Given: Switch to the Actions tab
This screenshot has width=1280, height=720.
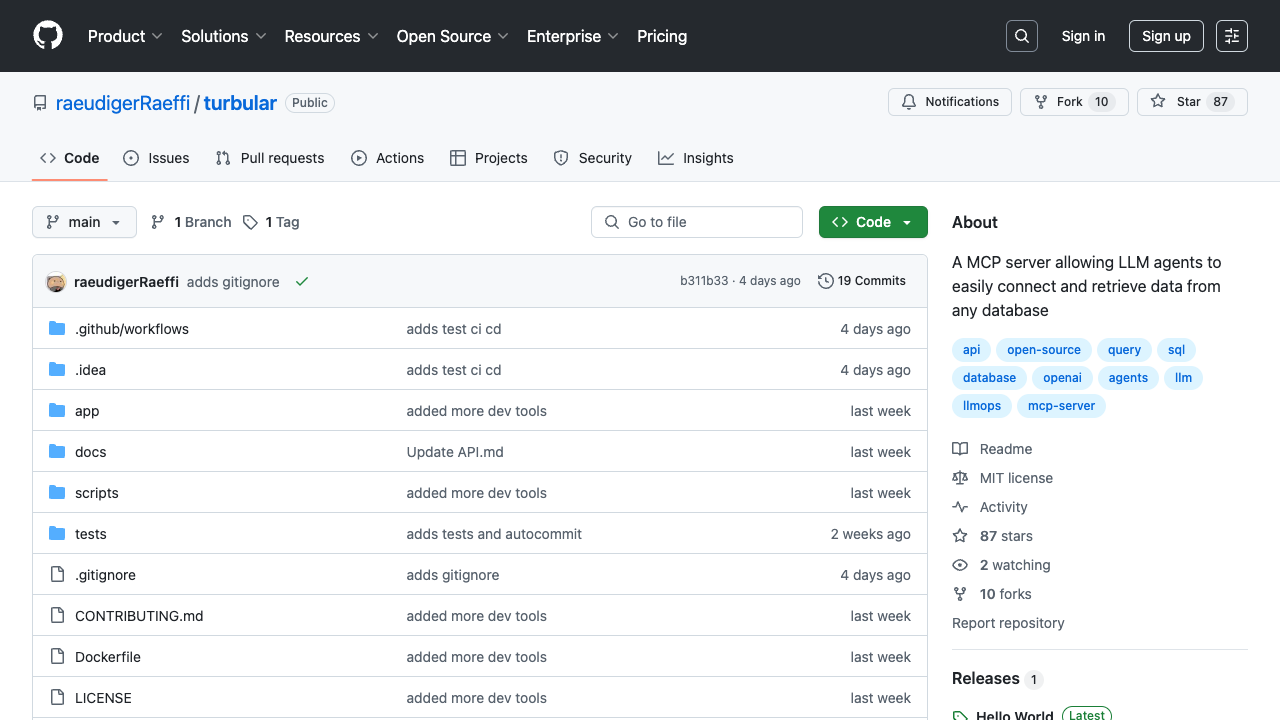Looking at the screenshot, I should pos(388,158).
